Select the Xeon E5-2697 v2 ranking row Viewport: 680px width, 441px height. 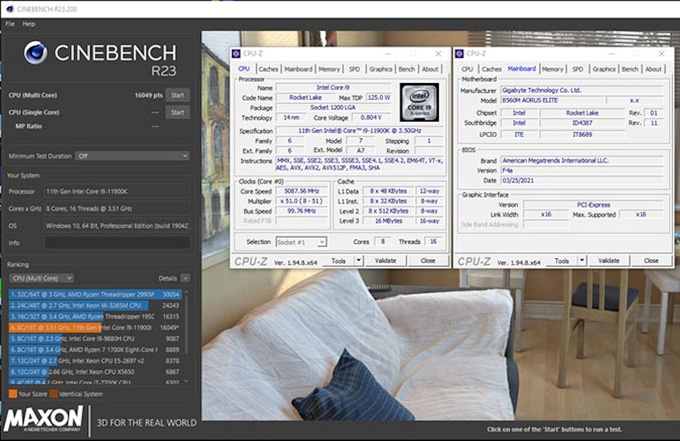(95, 361)
